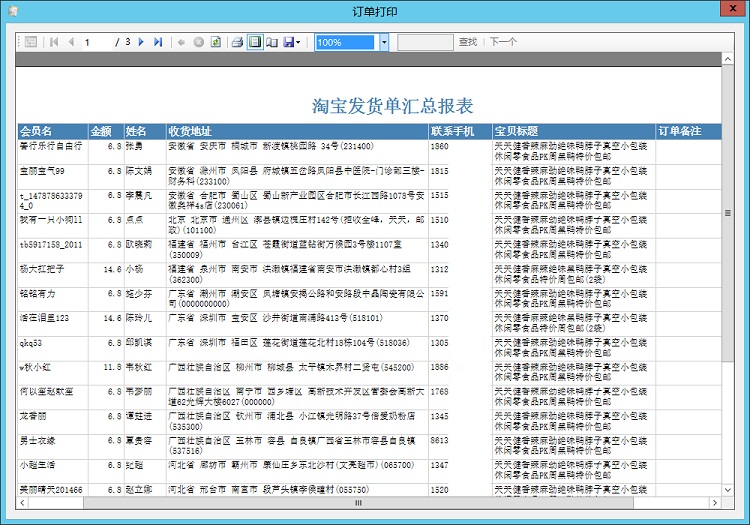Click the stop rendering icon
Viewport: 750px width, 525px height.
click(198, 42)
